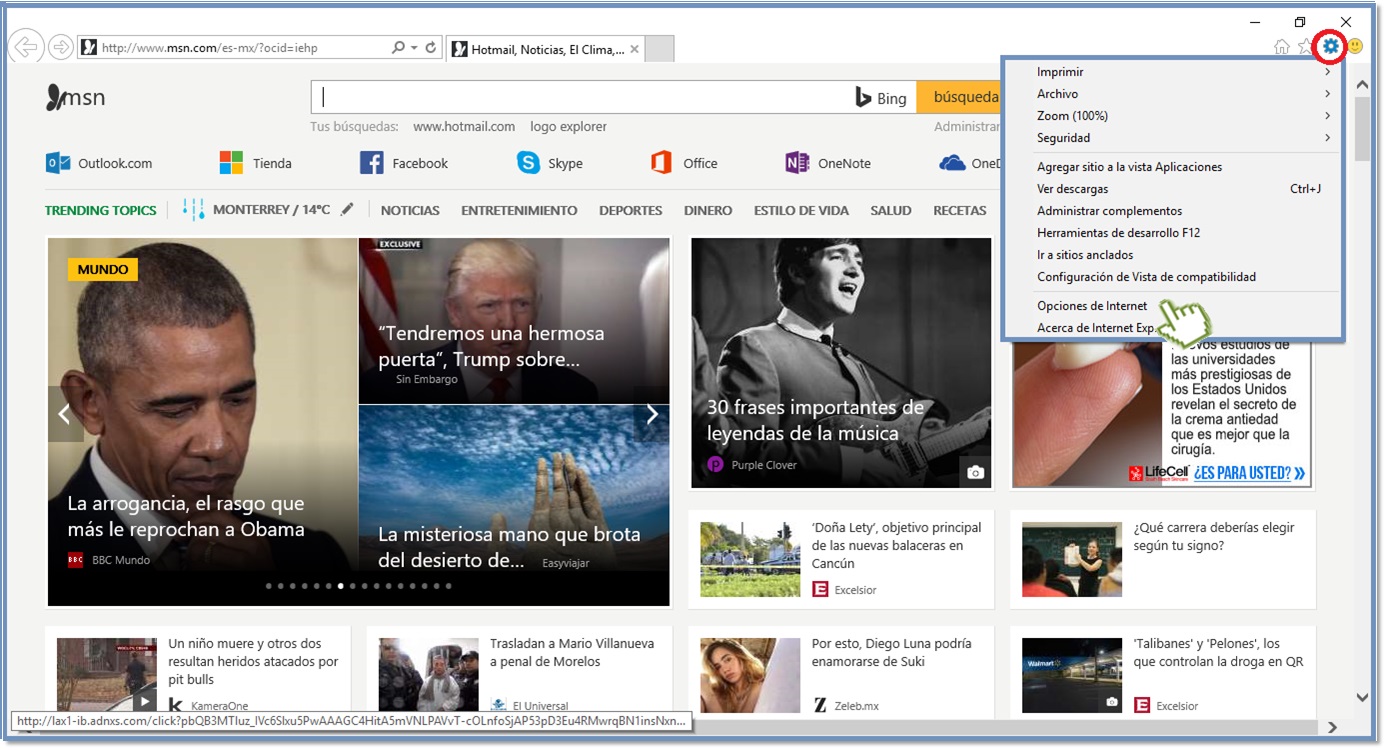Image resolution: width=1386 pixels, height=750 pixels.
Task: Open the DINERO section
Action: [x=708, y=210]
